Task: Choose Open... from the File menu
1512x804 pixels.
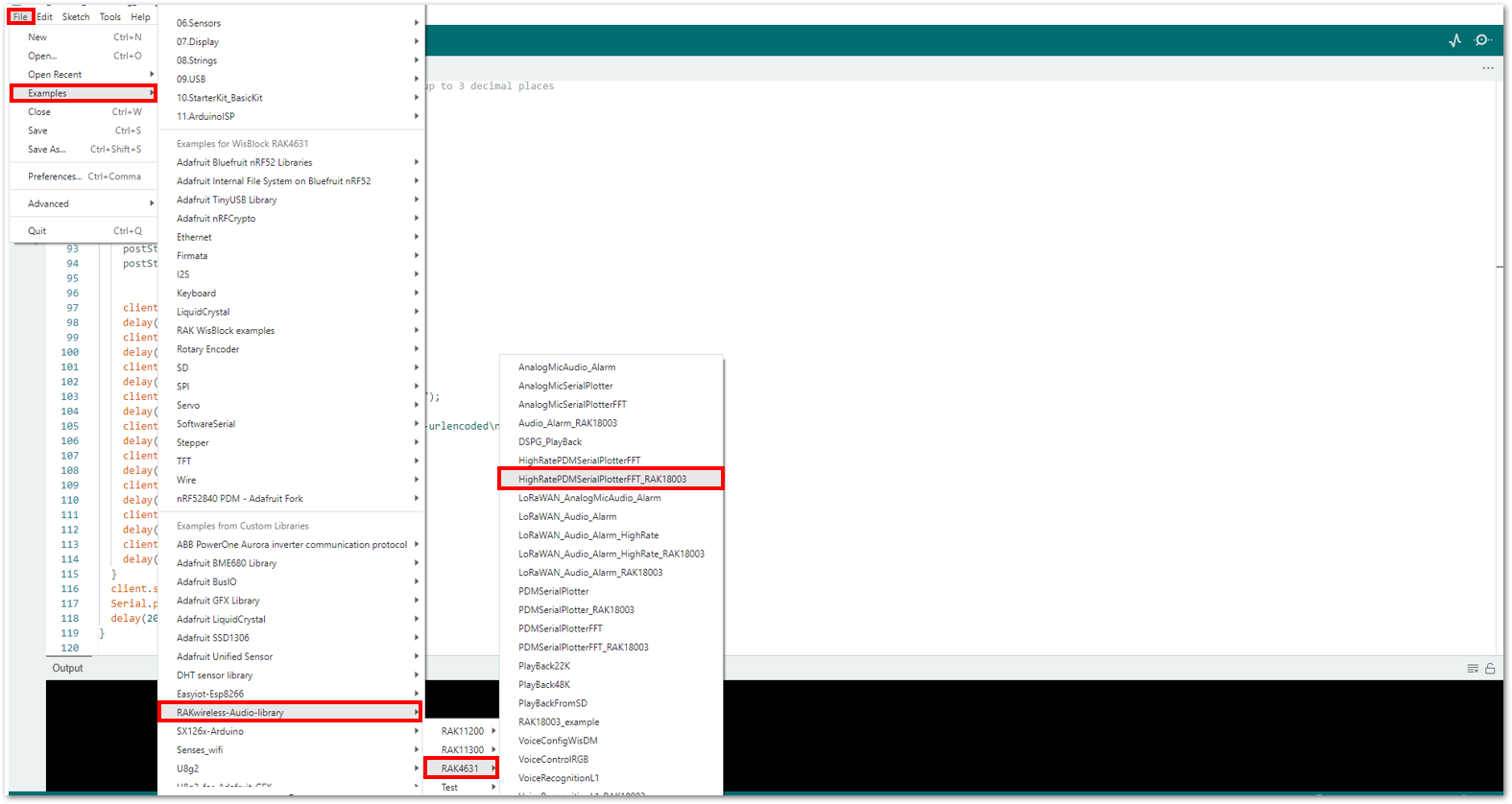Action: pyautogui.click(x=84, y=56)
